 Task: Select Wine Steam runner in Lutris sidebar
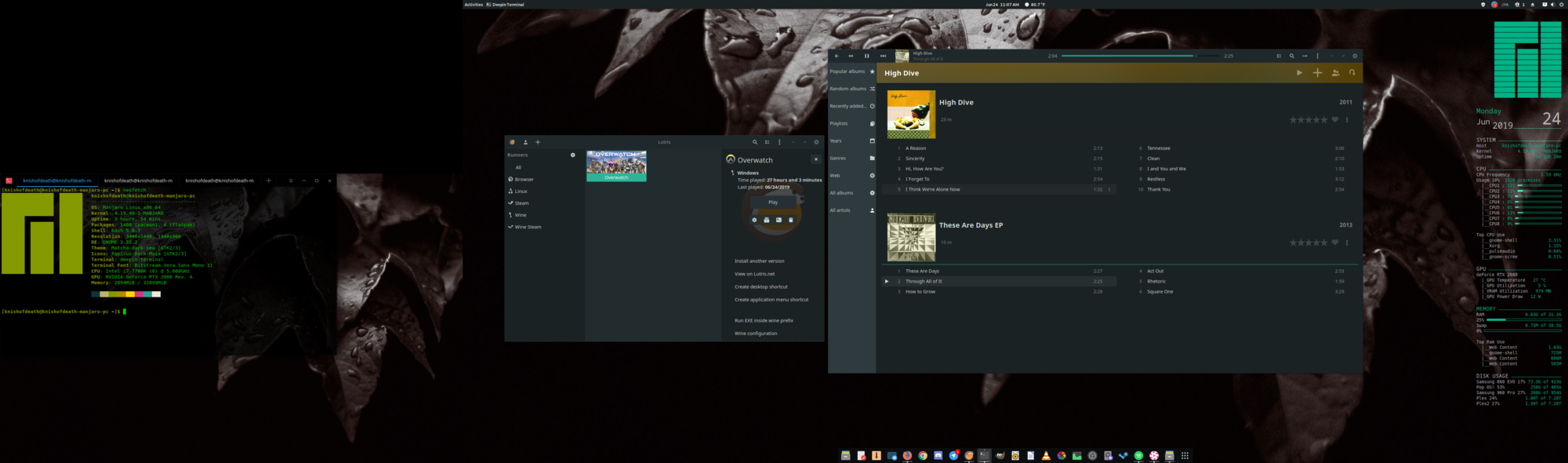(528, 227)
